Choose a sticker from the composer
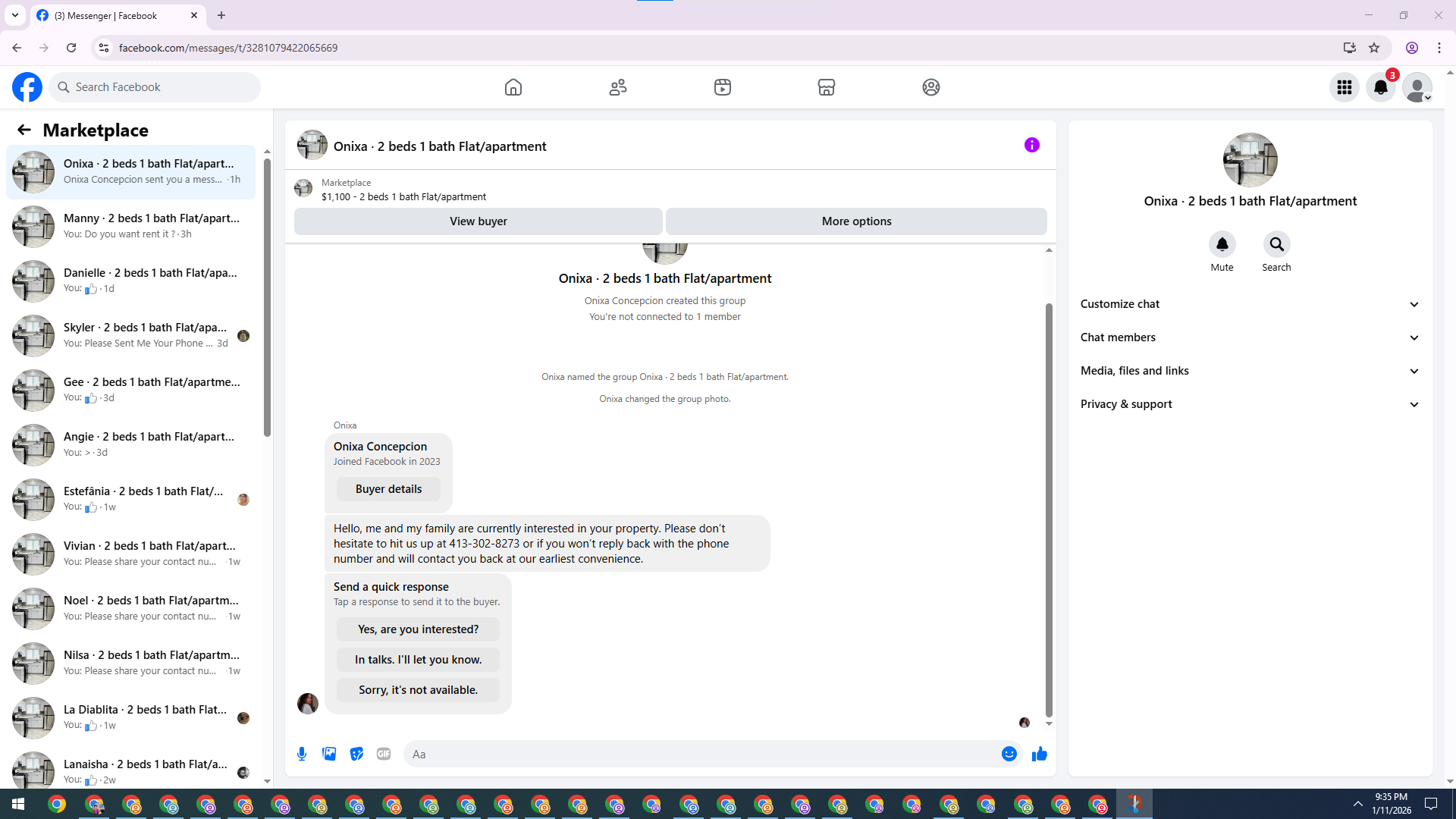Screen dimensions: 1456x819 click(356, 754)
